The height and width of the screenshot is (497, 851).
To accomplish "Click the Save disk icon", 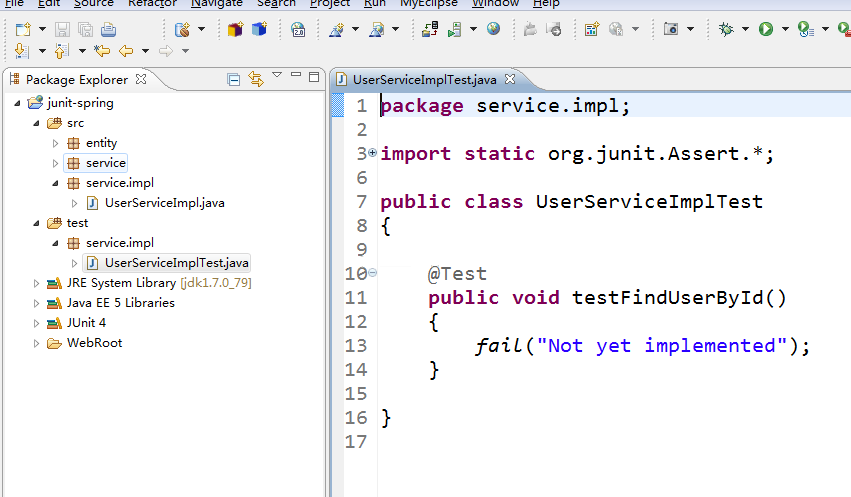I will (62, 29).
